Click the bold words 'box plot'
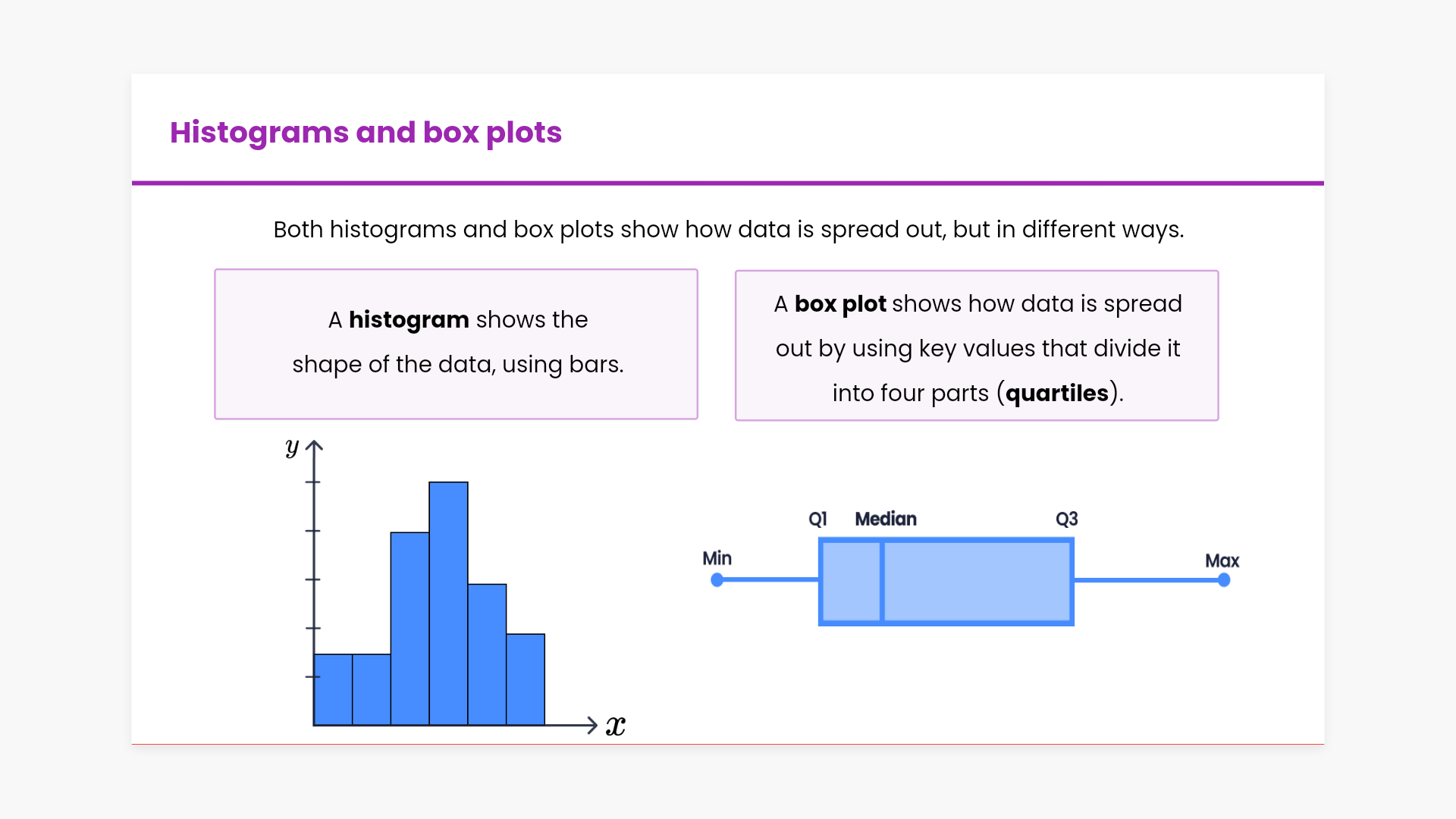Viewport: 1456px width, 819px height. point(840,304)
